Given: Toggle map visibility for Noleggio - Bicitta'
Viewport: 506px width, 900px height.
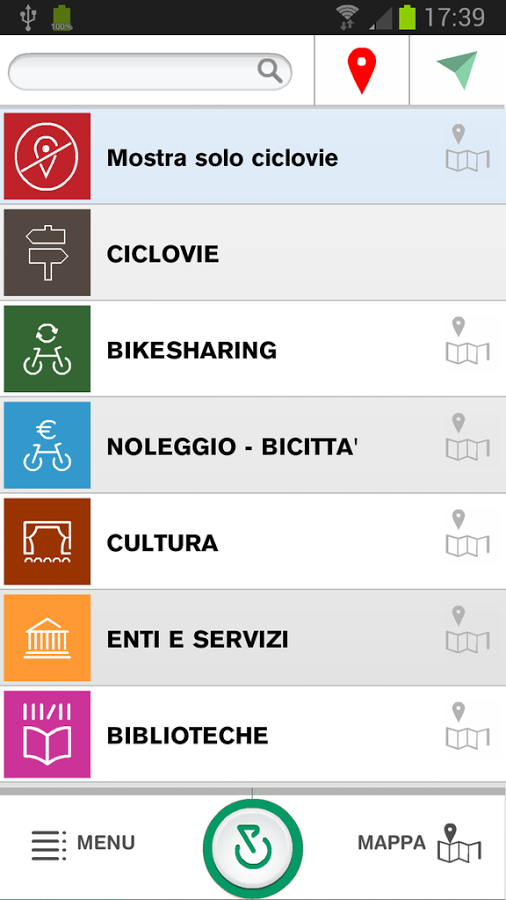Looking at the screenshot, I should click(467, 437).
